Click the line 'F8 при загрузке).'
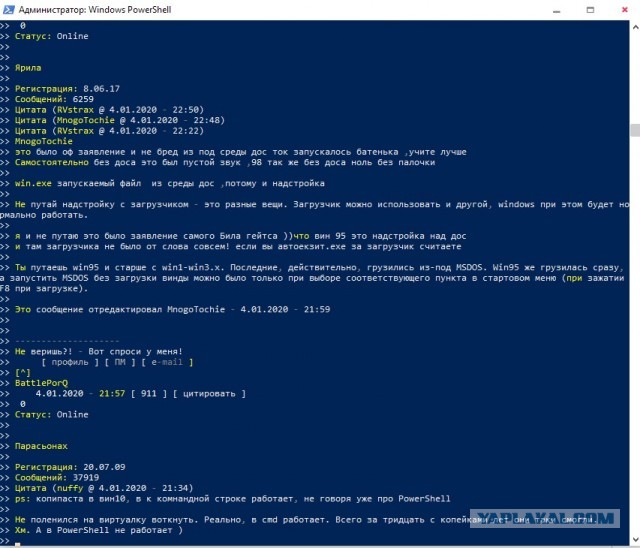This screenshot has width=640, height=548. coord(44,288)
